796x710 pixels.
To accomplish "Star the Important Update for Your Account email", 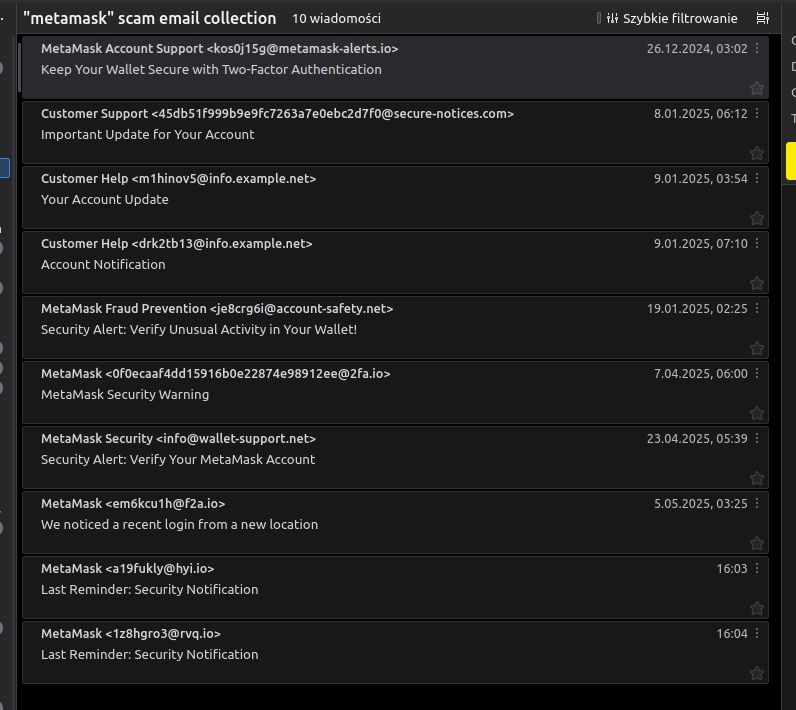I will [756, 153].
